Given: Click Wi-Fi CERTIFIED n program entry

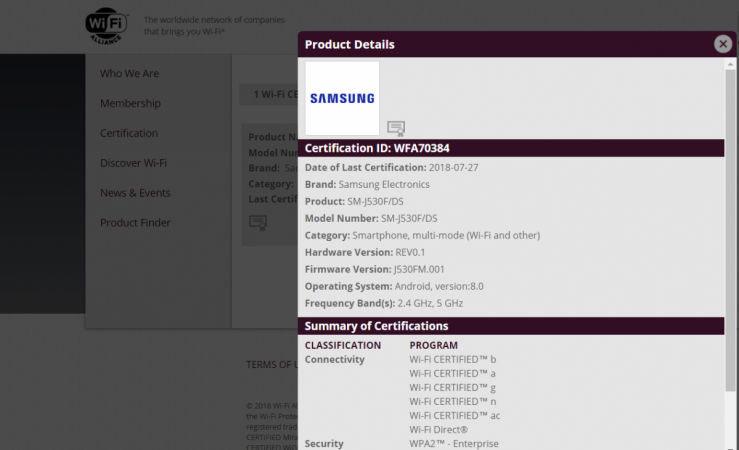Looking at the screenshot, I should [x=452, y=401].
